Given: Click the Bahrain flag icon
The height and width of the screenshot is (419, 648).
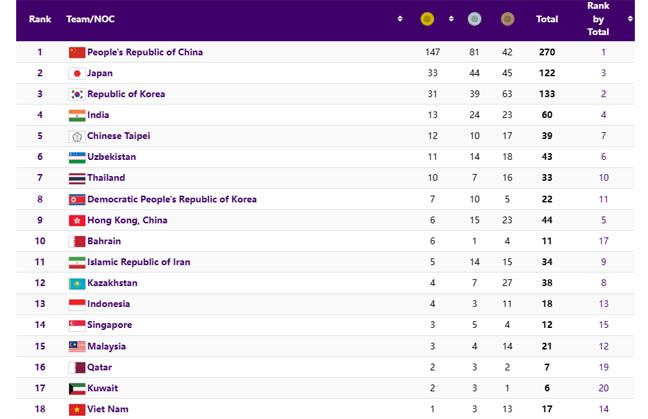Looking at the screenshot, I should coord(76,241).
